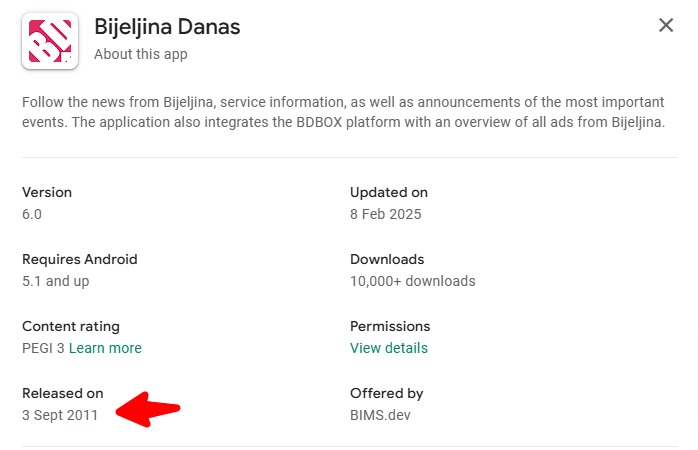Viewport: 698px width, 450px height.
Task: Click the 3 Sept 2011 release date
Action: click(60, 415)
